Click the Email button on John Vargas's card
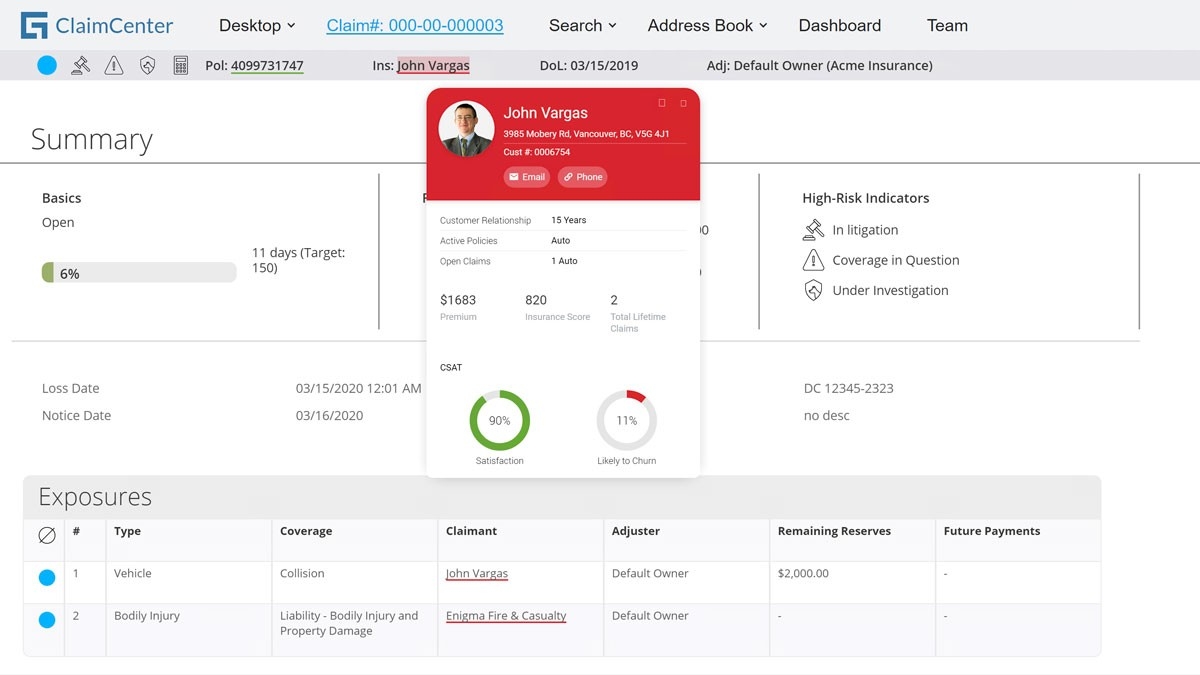Screen dimensions: 1200x675 [526, 177]
